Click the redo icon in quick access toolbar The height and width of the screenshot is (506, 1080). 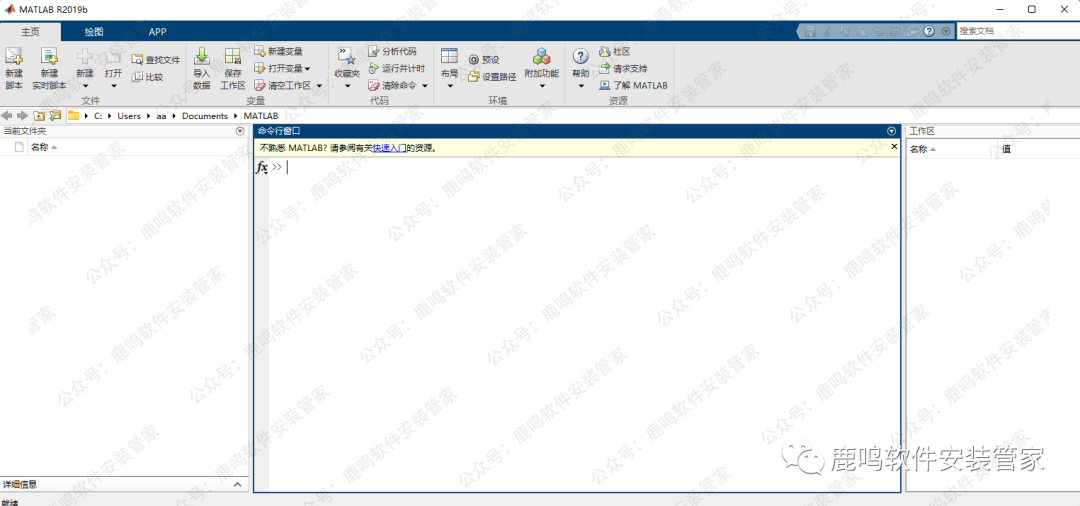click(895, 31)
